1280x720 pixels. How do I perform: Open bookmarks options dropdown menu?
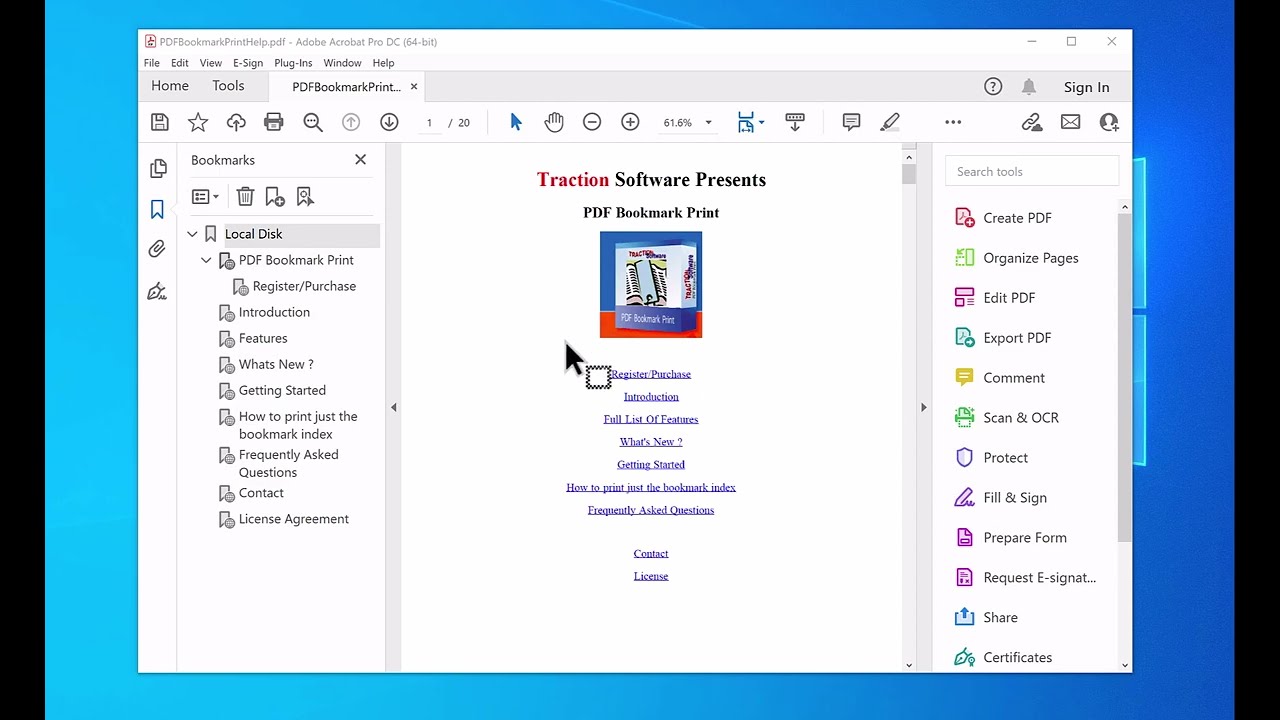(205, 197)
